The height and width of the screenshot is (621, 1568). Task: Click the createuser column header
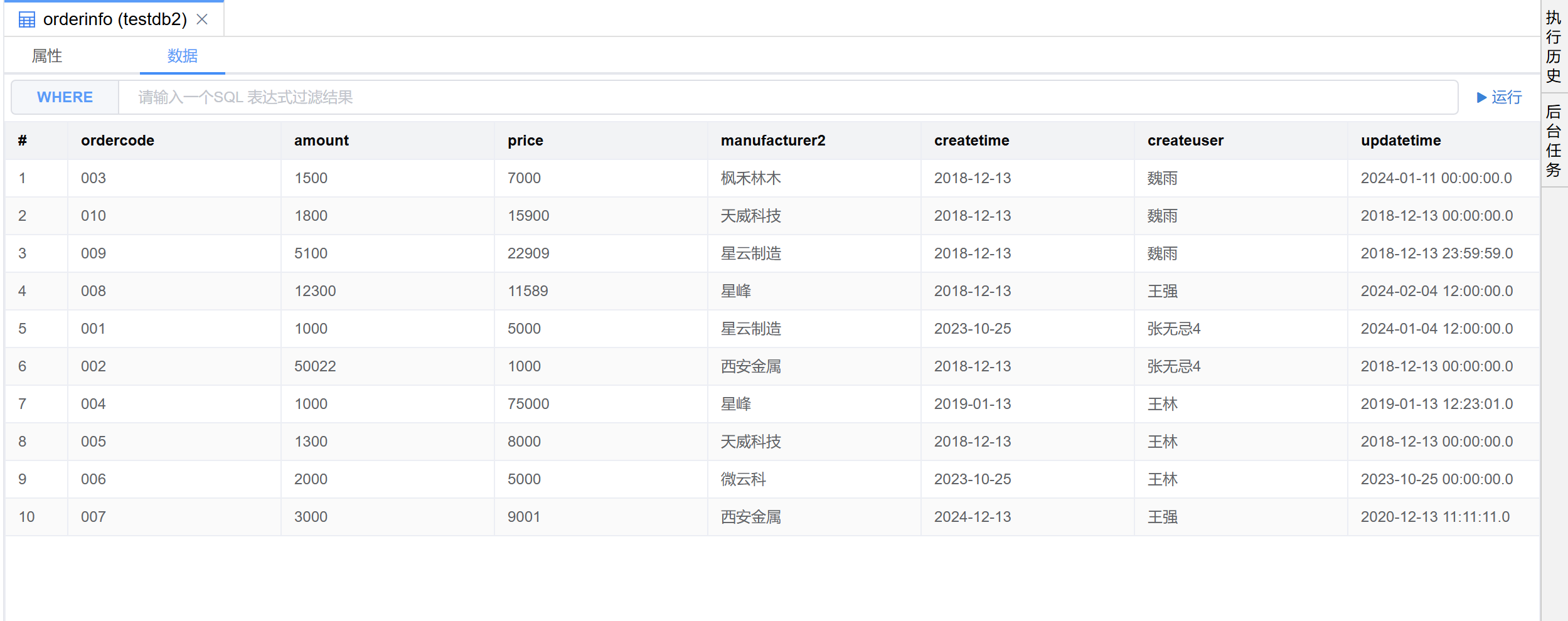tap(1185, 141)
